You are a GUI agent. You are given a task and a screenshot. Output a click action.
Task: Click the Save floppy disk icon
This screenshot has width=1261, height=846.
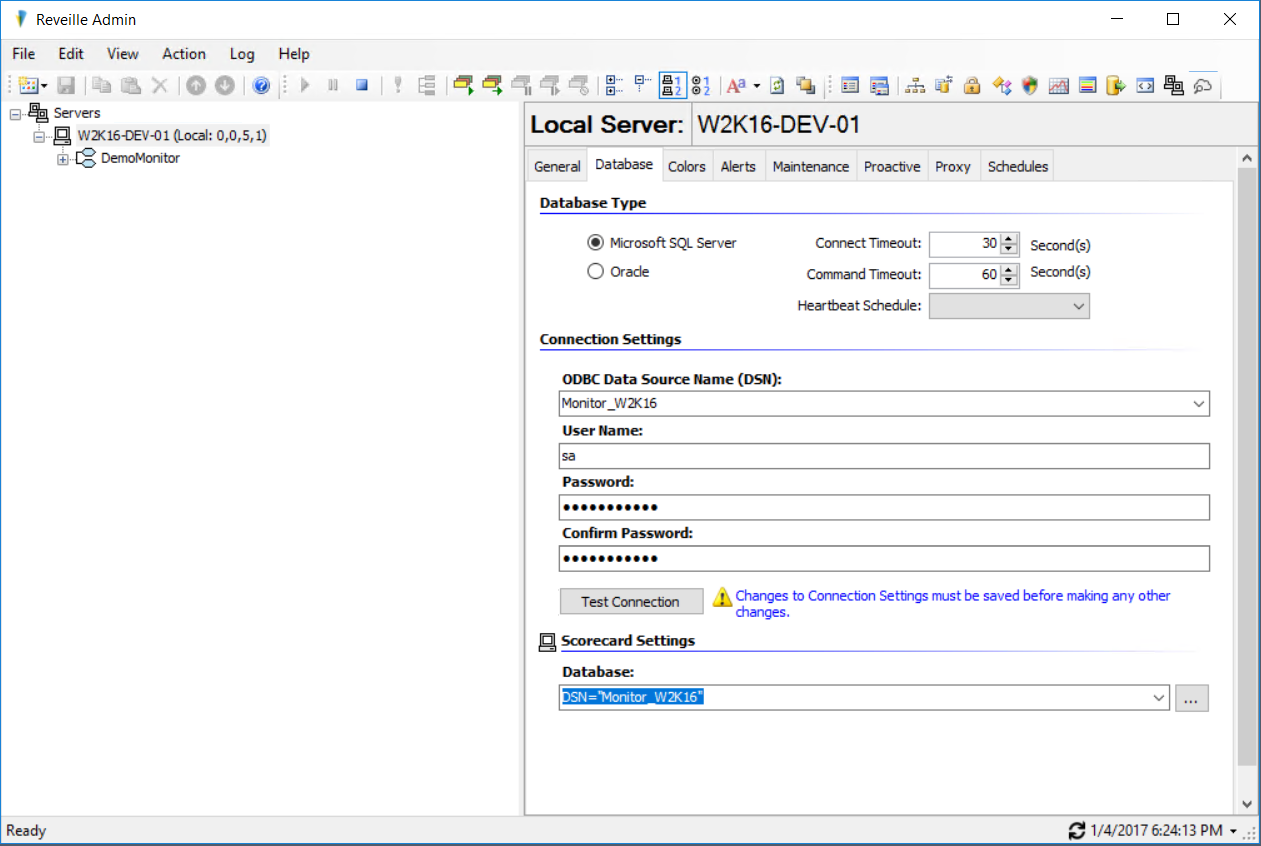point(66,86)
